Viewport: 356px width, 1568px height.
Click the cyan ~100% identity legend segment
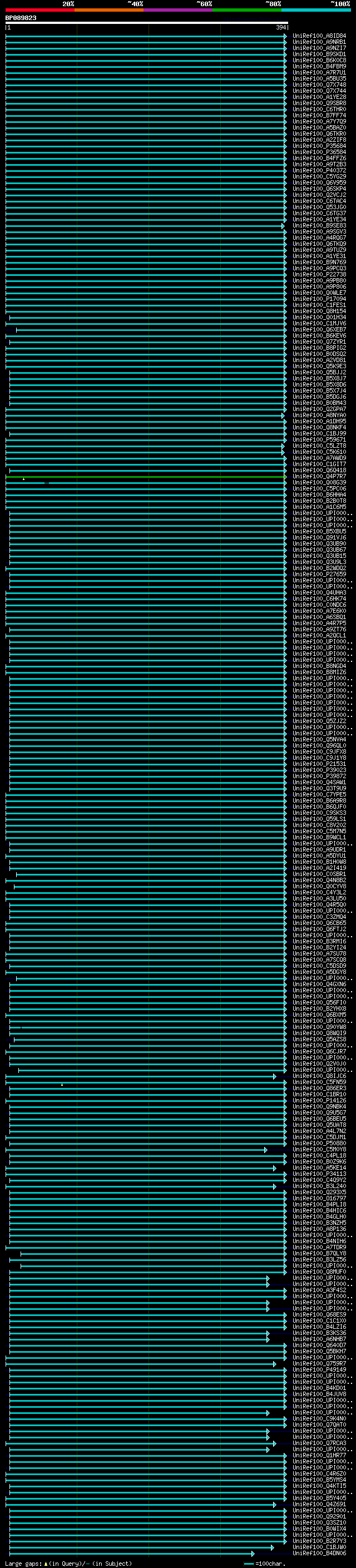[317, 10]
